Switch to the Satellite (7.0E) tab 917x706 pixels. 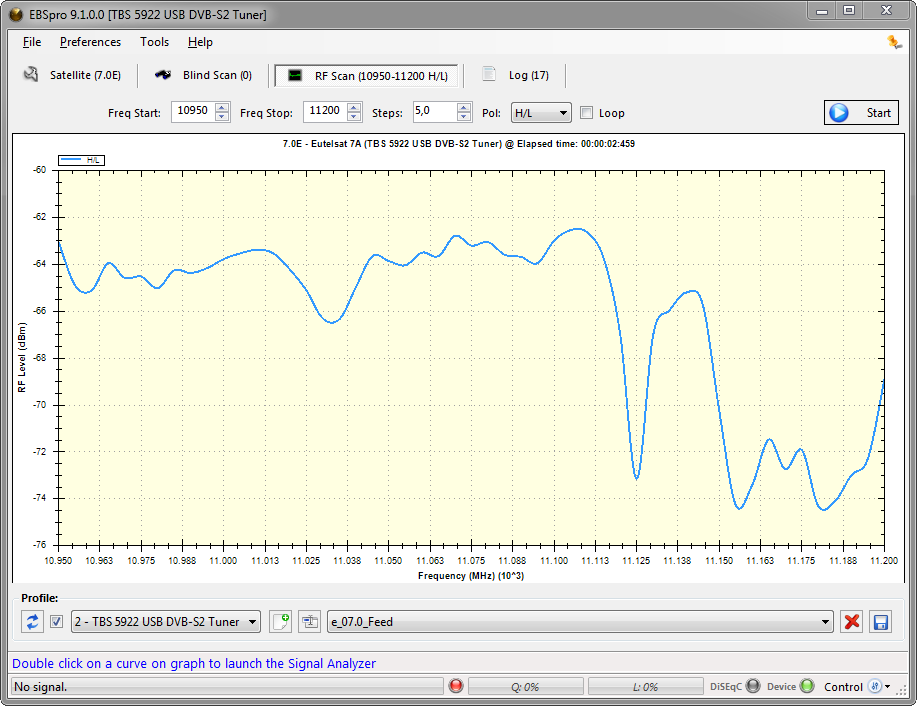click(x=73, y=75)
